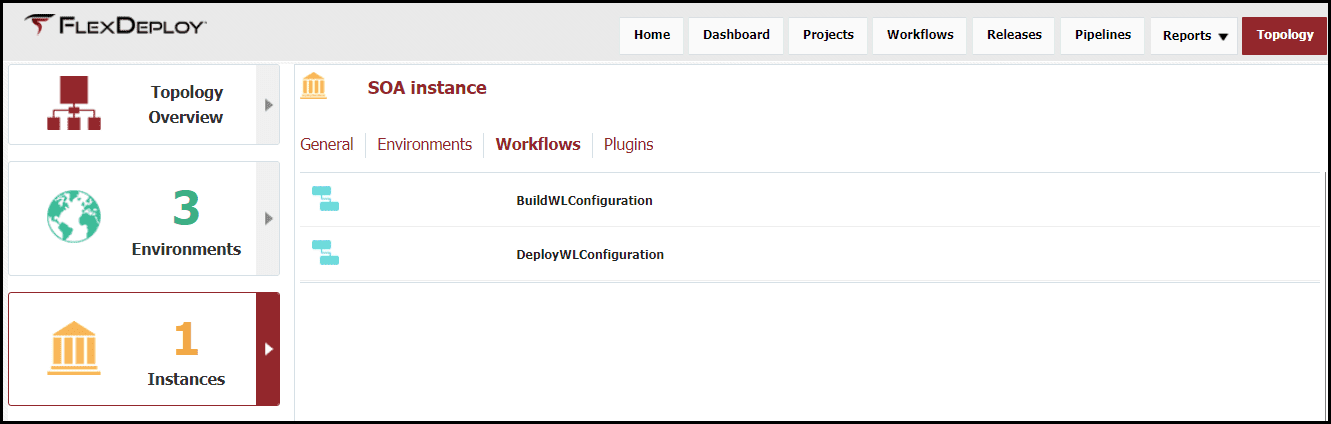Expand the Environments panel arrow

268,218
